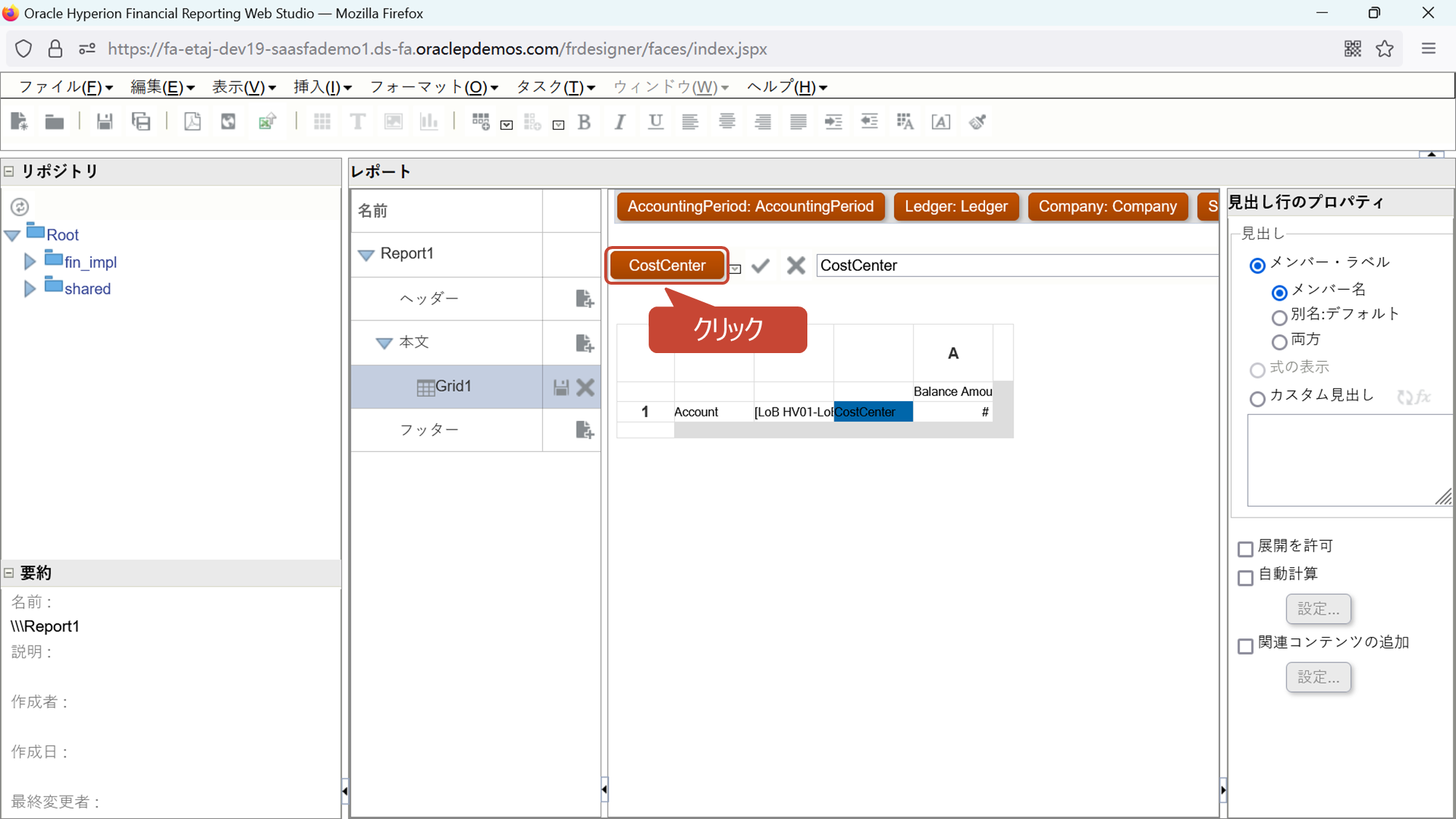1456x819 pixels.
Task: Click the new report toolbar icon
Action: point(19,122)
